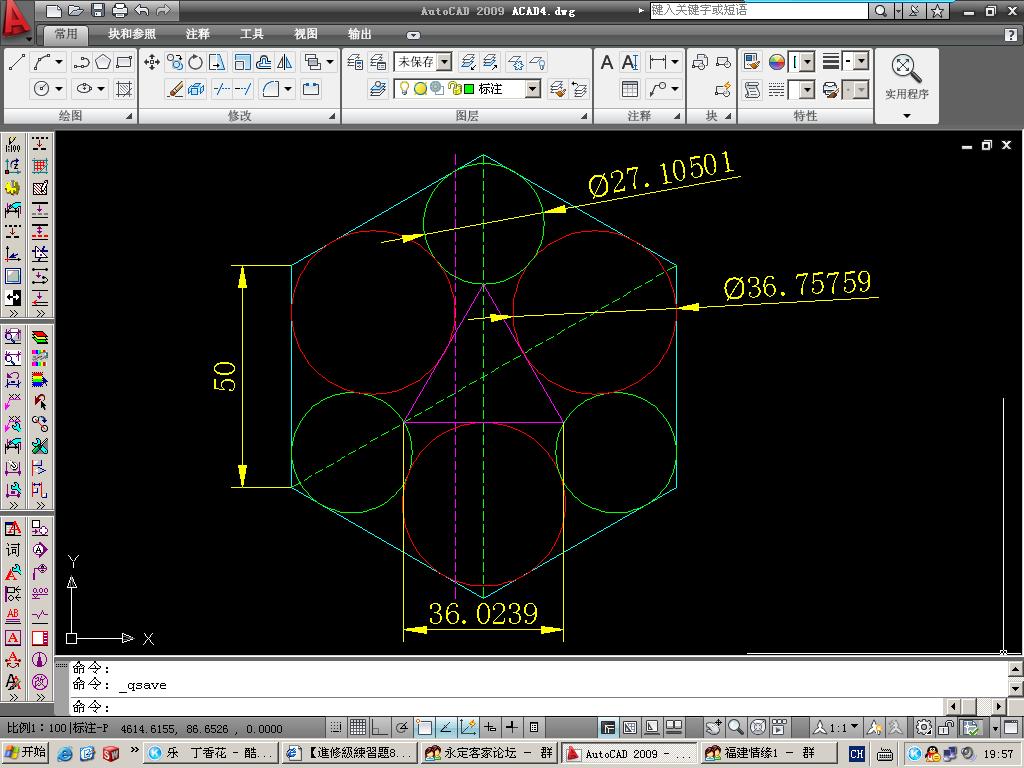Expand the Fillet tool dropdown arrow

[288, 89]
